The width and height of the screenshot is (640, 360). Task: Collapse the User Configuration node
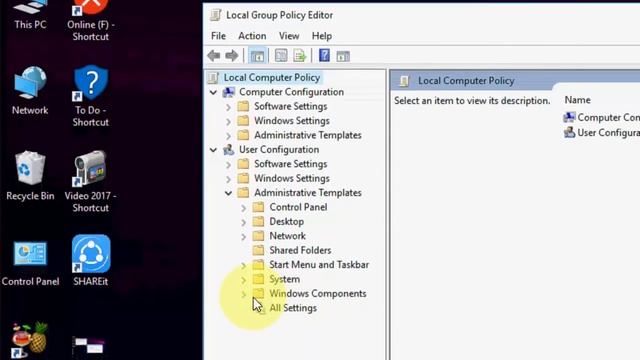pyautogui.click(x=213, y=150)
